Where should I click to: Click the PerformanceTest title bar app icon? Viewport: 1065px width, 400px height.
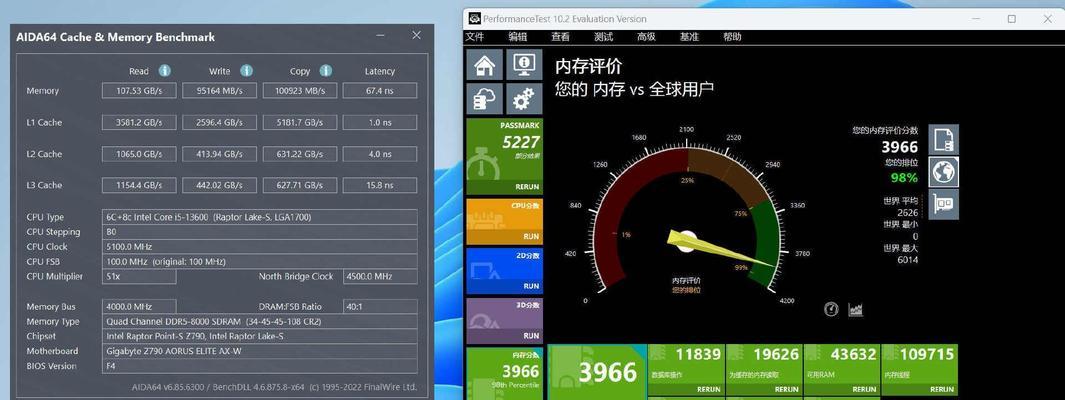[x=475, y=18]
